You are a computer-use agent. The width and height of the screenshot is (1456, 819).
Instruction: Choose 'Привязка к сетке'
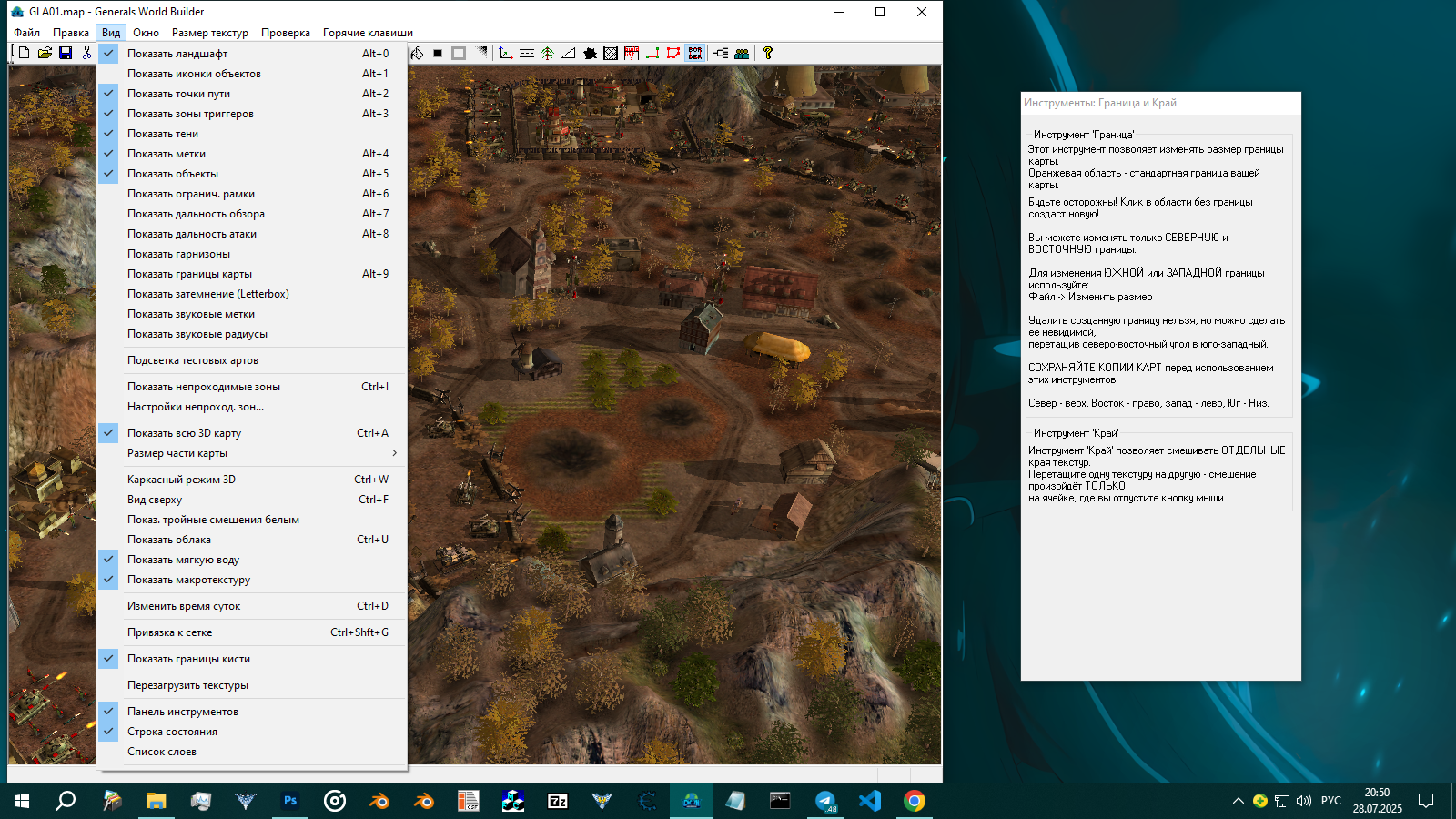[x=252, y=632]
